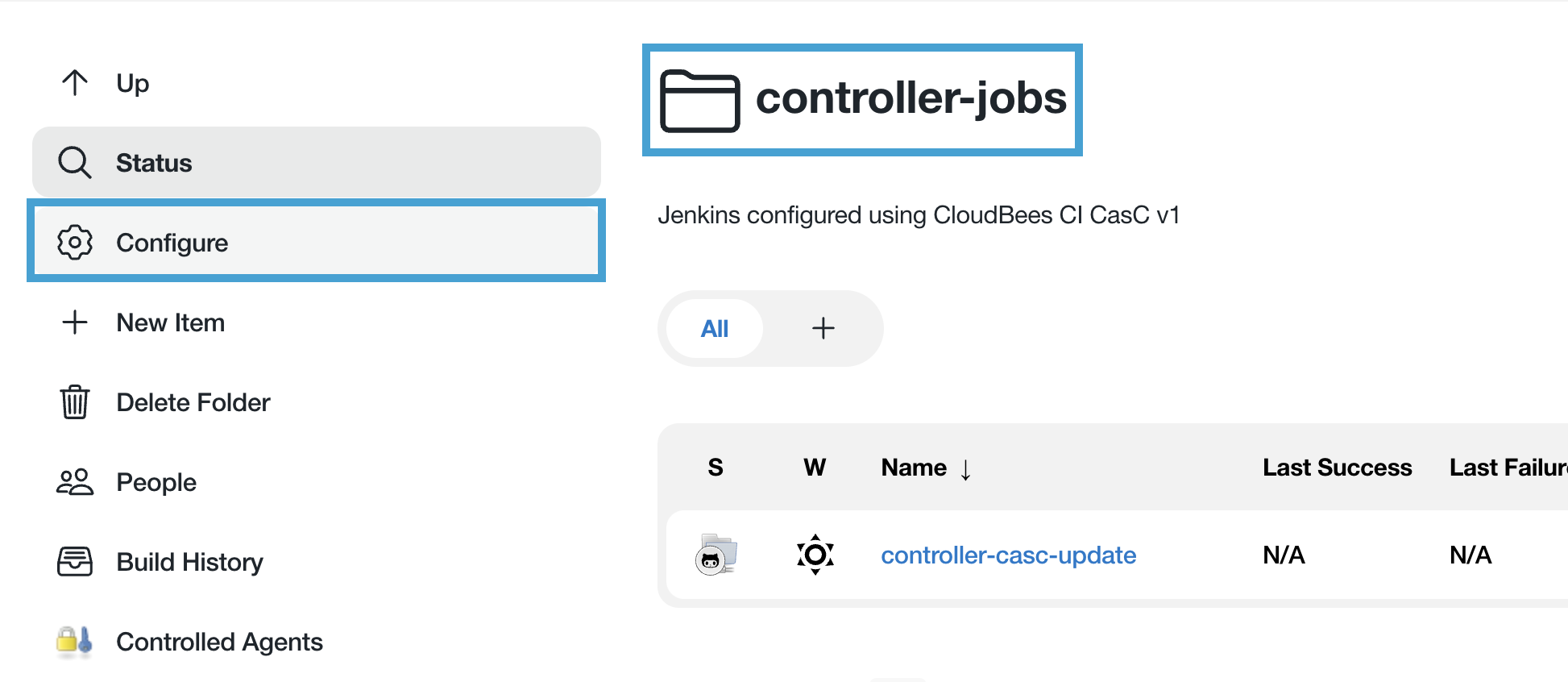Image resolution: width=1568 pixels, height=682 pixels.
Task: Sort table by Name column
Action: pyautogui.click(x=914, y=467)
